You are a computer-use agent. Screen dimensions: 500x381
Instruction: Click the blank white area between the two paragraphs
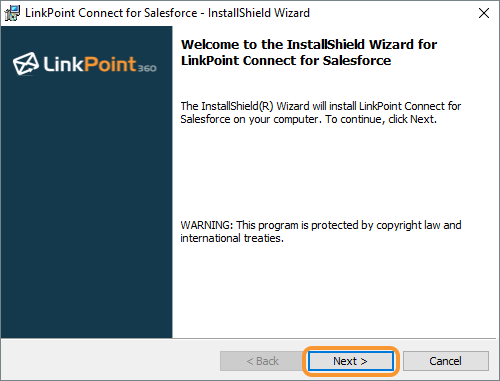coord(320,172)
